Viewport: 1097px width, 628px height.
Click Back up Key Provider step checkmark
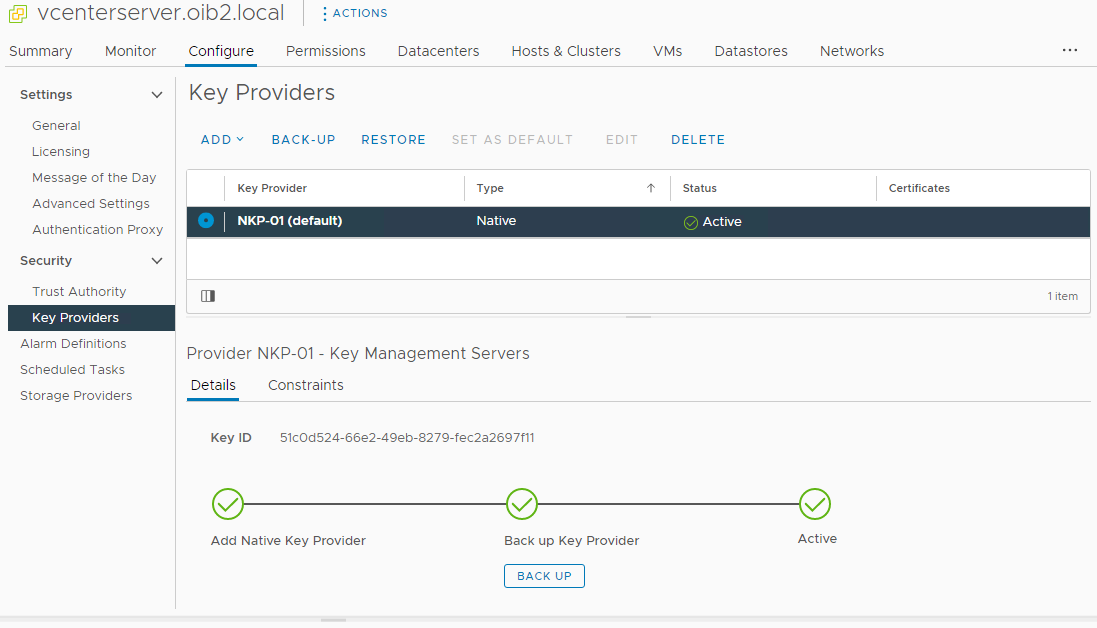pos(522,504)
